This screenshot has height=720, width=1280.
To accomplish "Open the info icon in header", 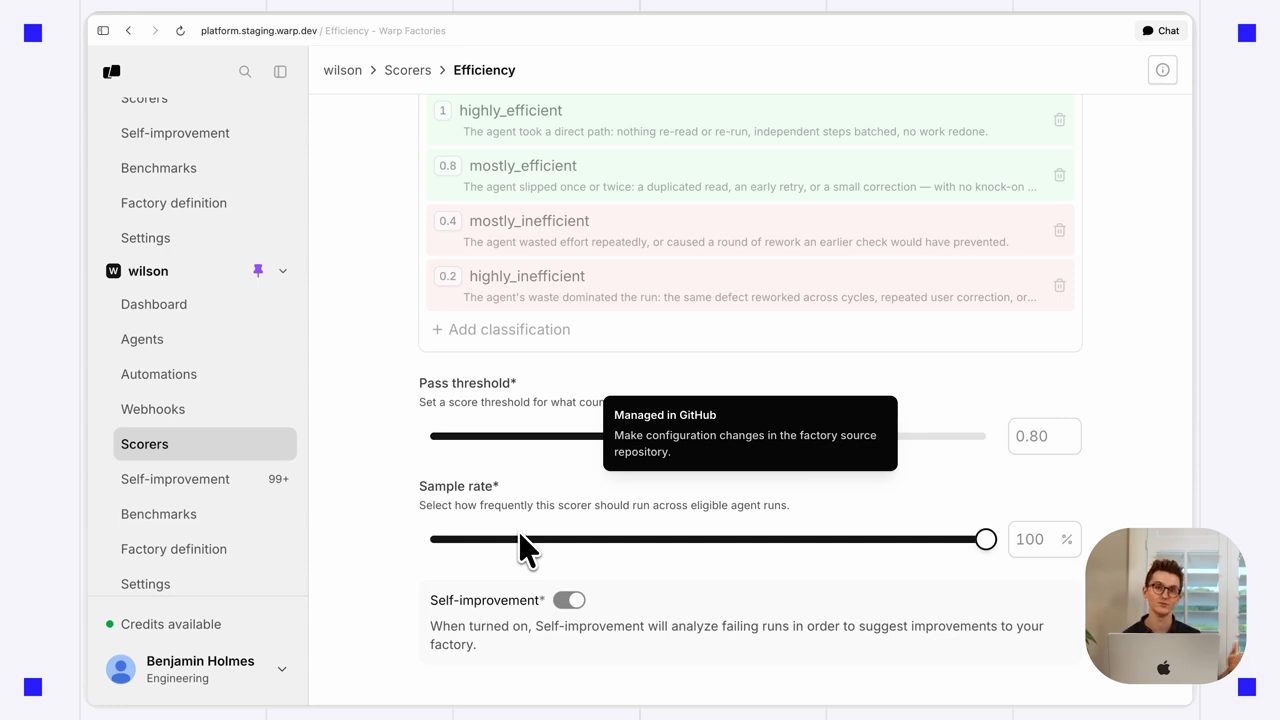I will 1162,70.
